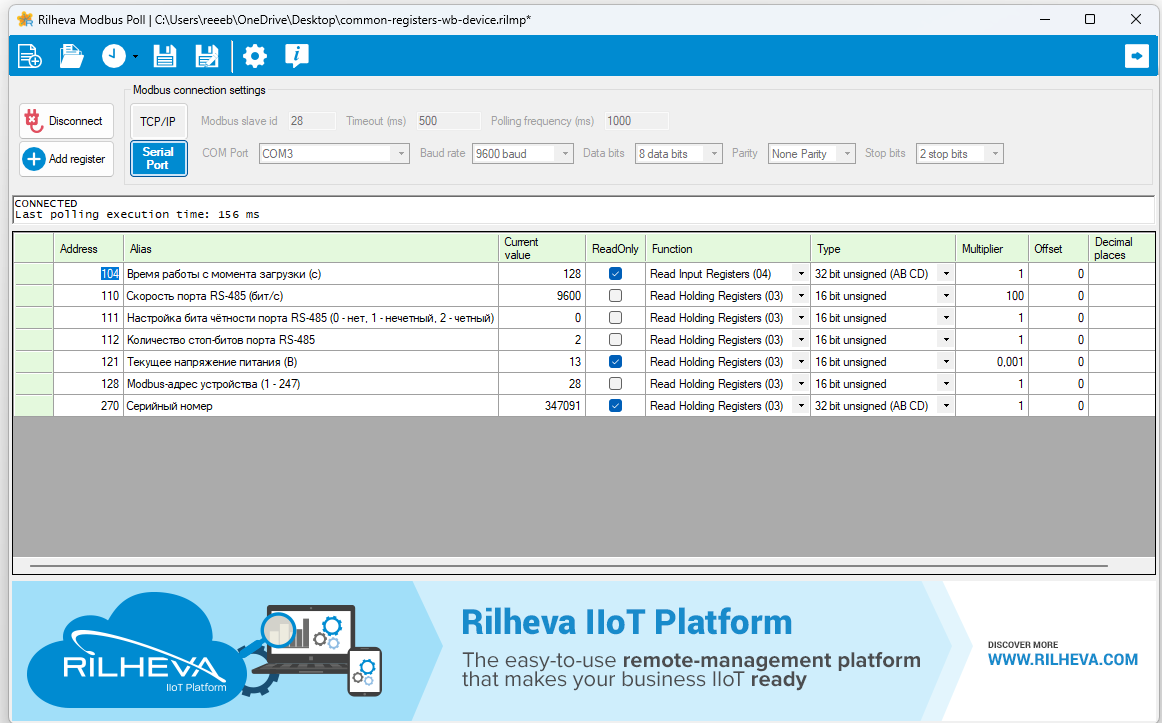1162x723 pixels.
Task: Click the horizontal scrollbar below the register table
Action: click(x=568, y=566)
